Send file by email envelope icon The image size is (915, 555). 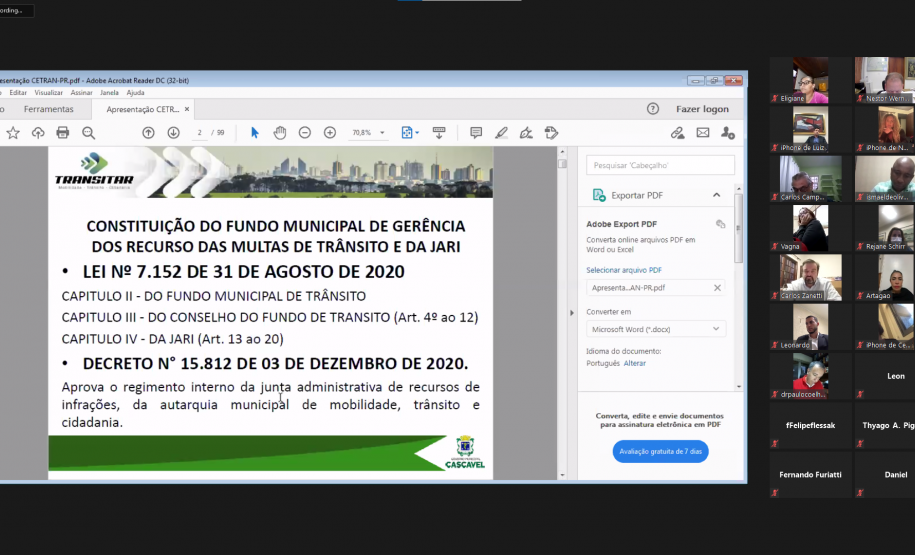click(x=703, y=133)
